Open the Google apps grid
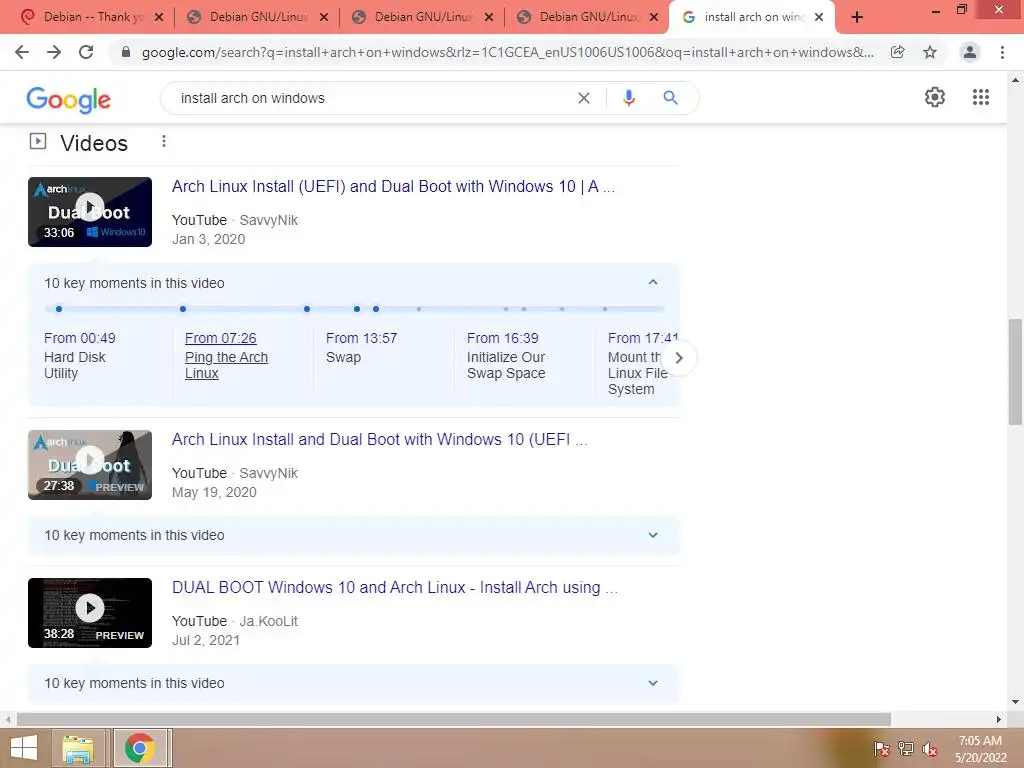The height and width of the screenshot is (768, 1024). 981,97
